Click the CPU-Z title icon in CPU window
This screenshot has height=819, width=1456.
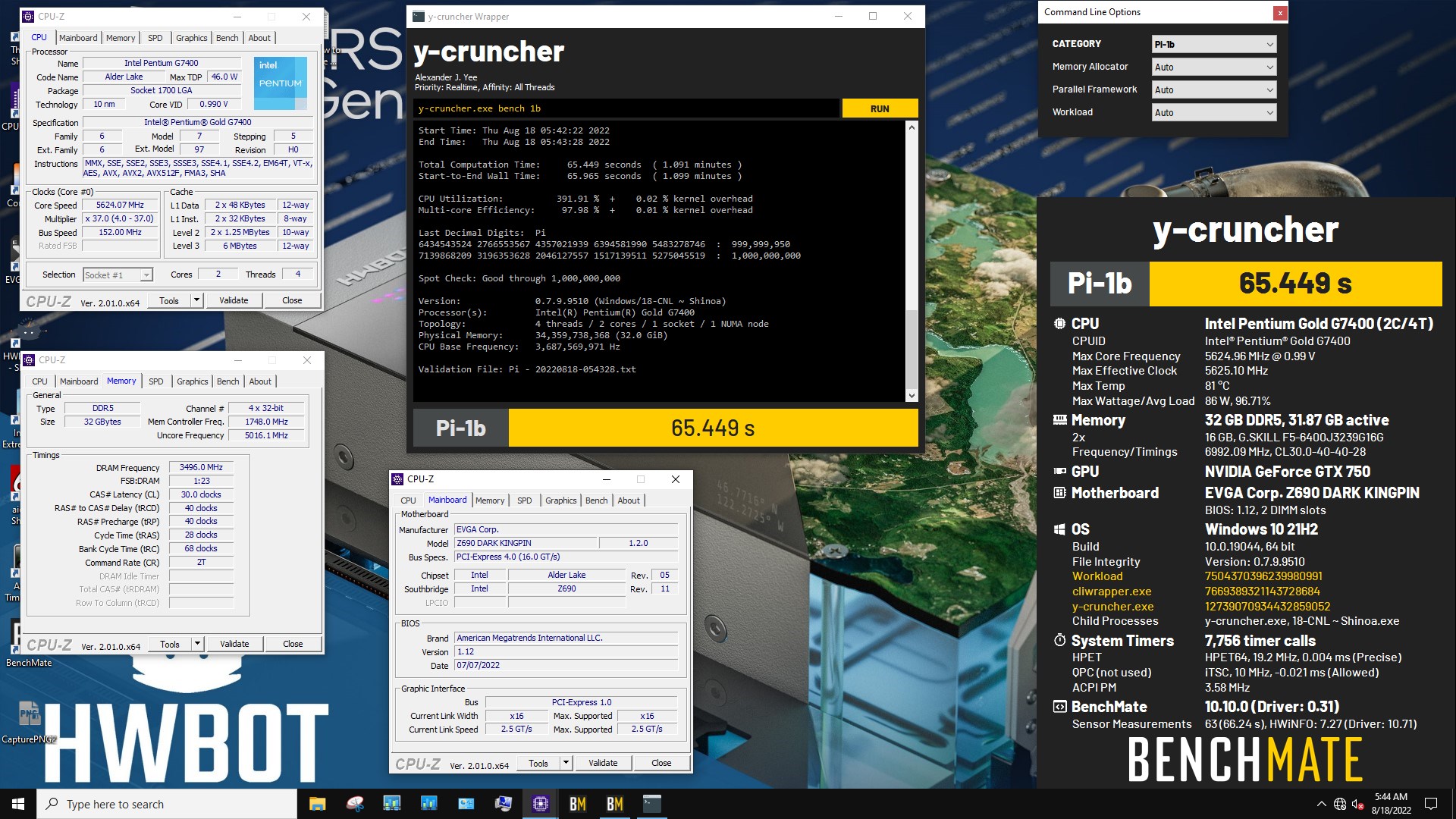point(29,16)
